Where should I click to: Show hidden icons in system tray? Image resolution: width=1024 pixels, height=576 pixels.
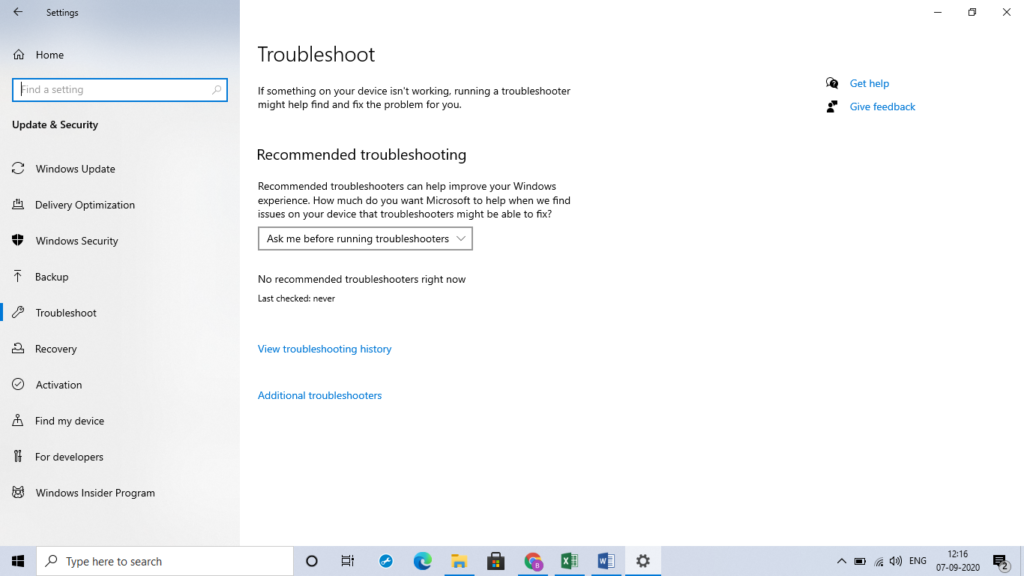(841, 561)
